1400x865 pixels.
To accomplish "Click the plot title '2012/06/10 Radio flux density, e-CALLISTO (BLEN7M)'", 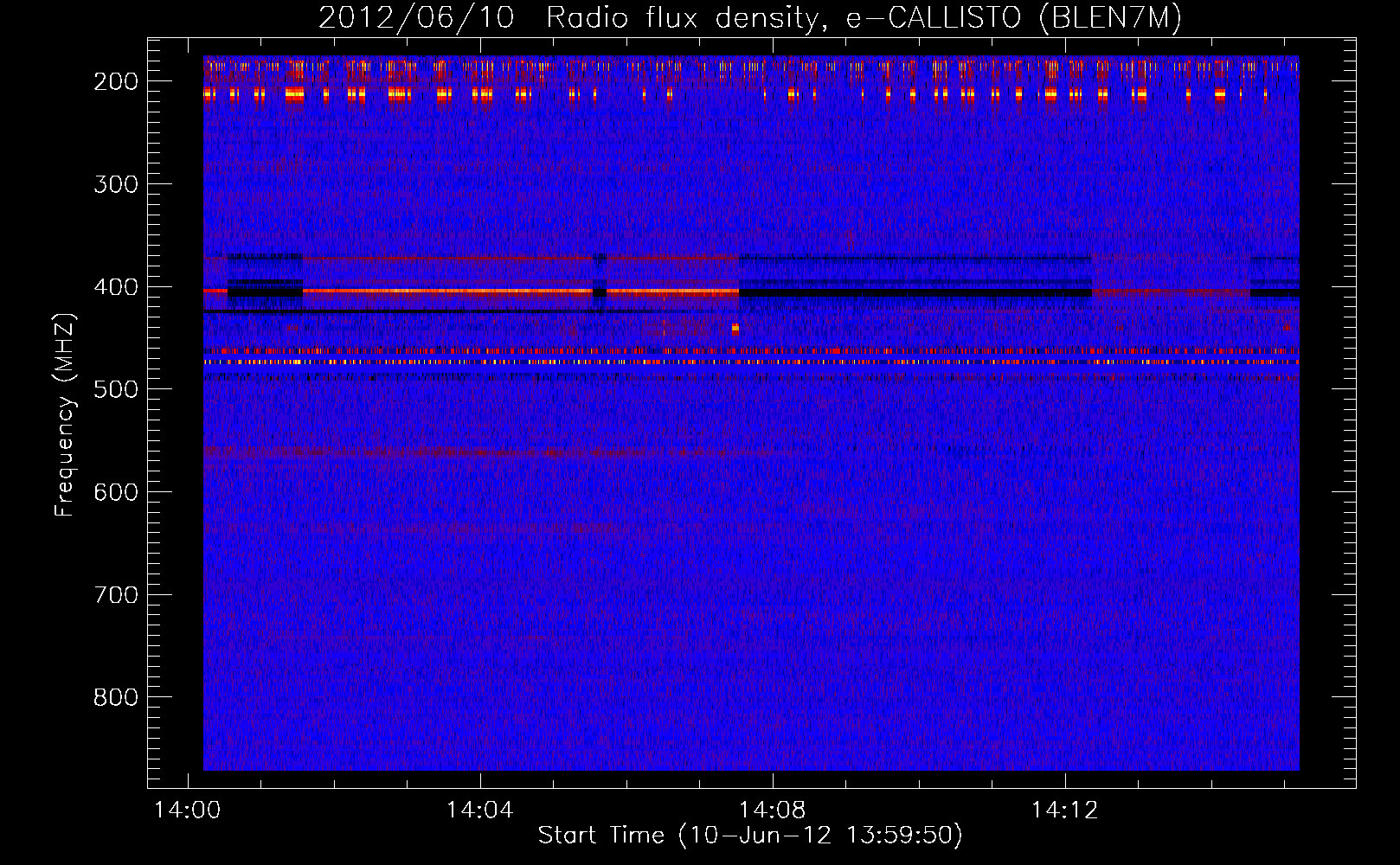I will click(750, 17).
